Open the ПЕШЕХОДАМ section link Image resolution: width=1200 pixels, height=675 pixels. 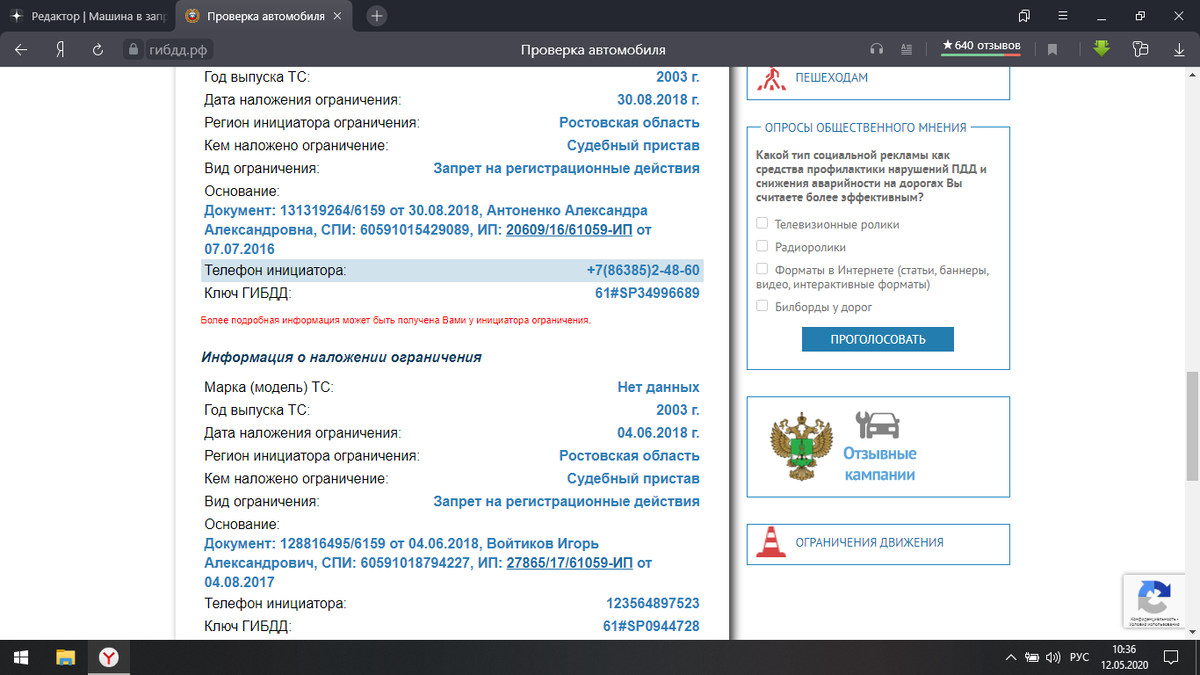[x=831, y=77]
